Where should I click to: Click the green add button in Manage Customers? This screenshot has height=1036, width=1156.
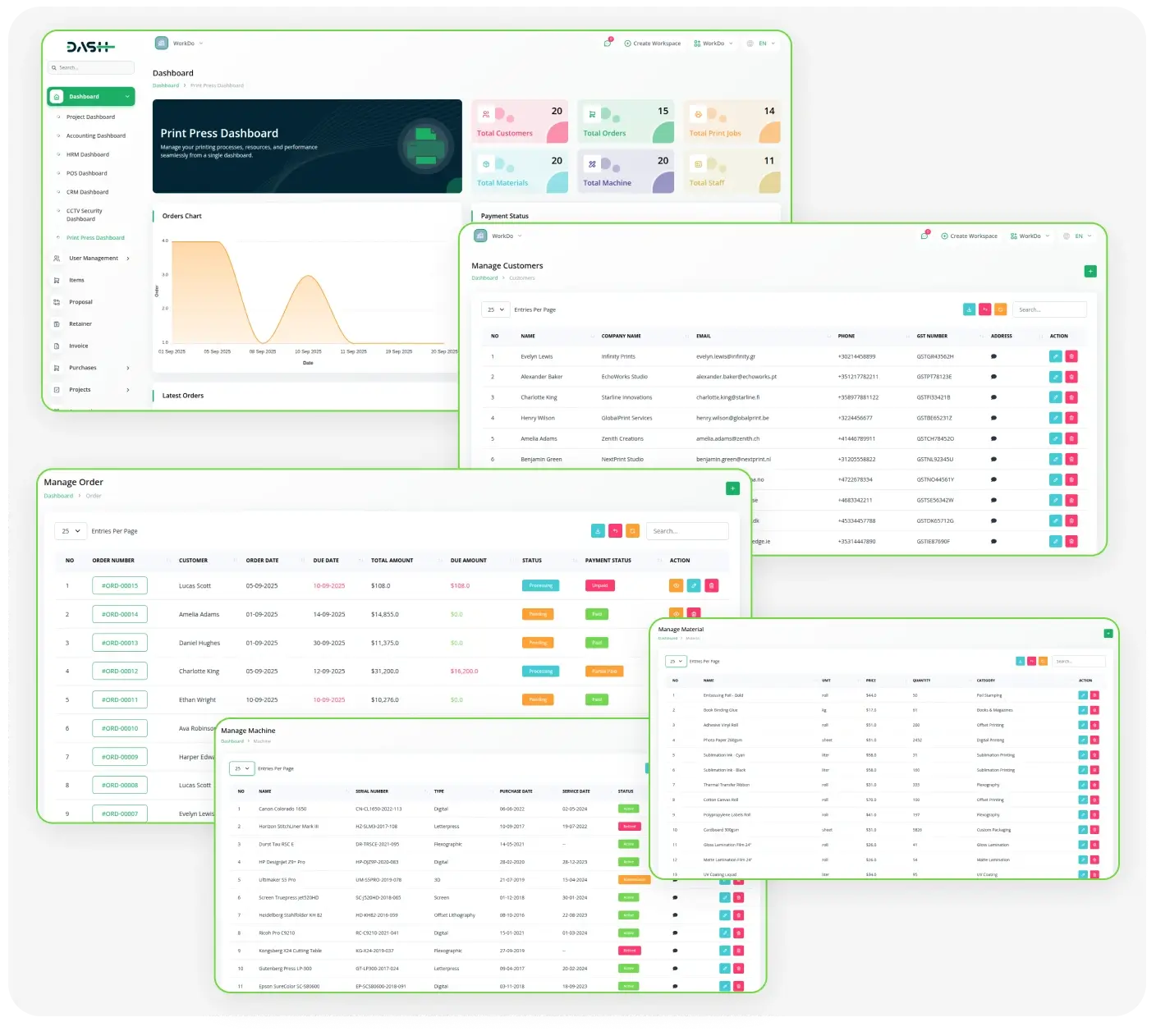point(1090,271)
